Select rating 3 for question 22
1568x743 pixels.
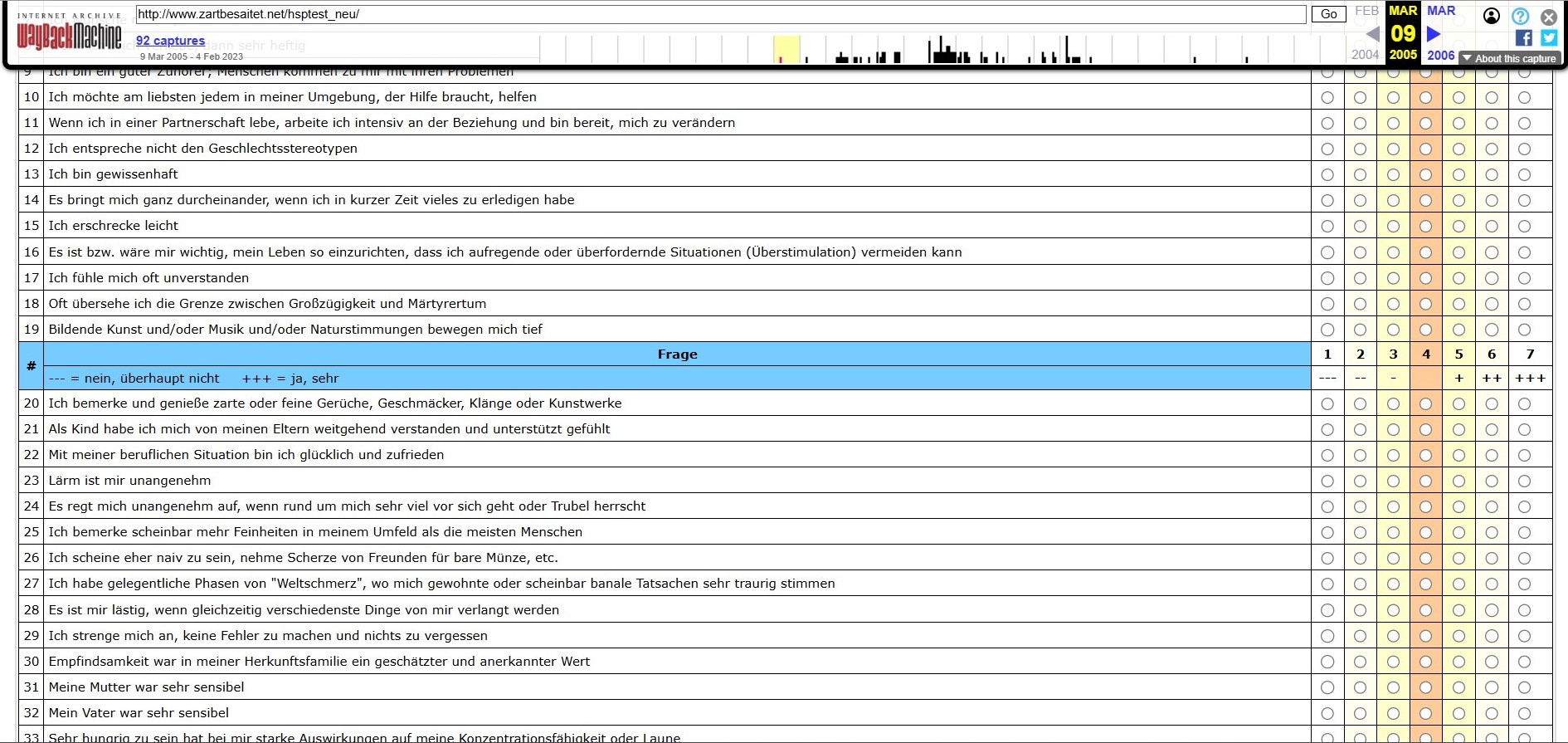[1393, 455]
